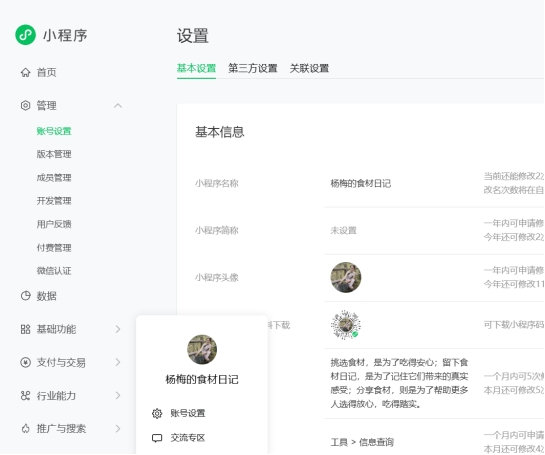
Task: Switch to the 关联设置 tab
Action: point(309,68)
